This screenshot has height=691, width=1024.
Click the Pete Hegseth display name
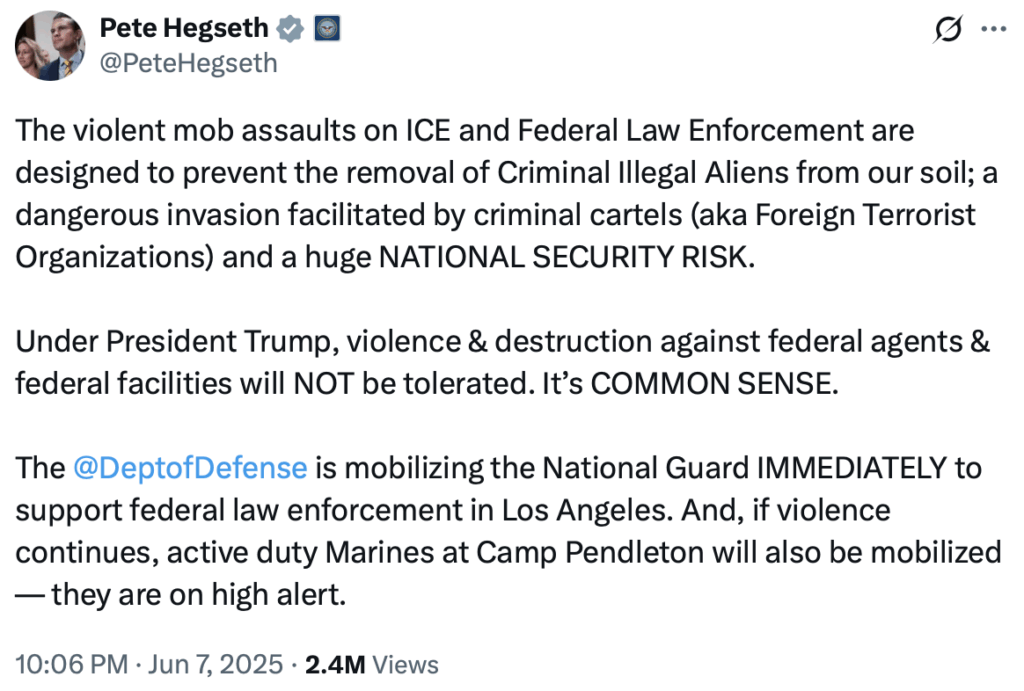[x=185, y=28]
